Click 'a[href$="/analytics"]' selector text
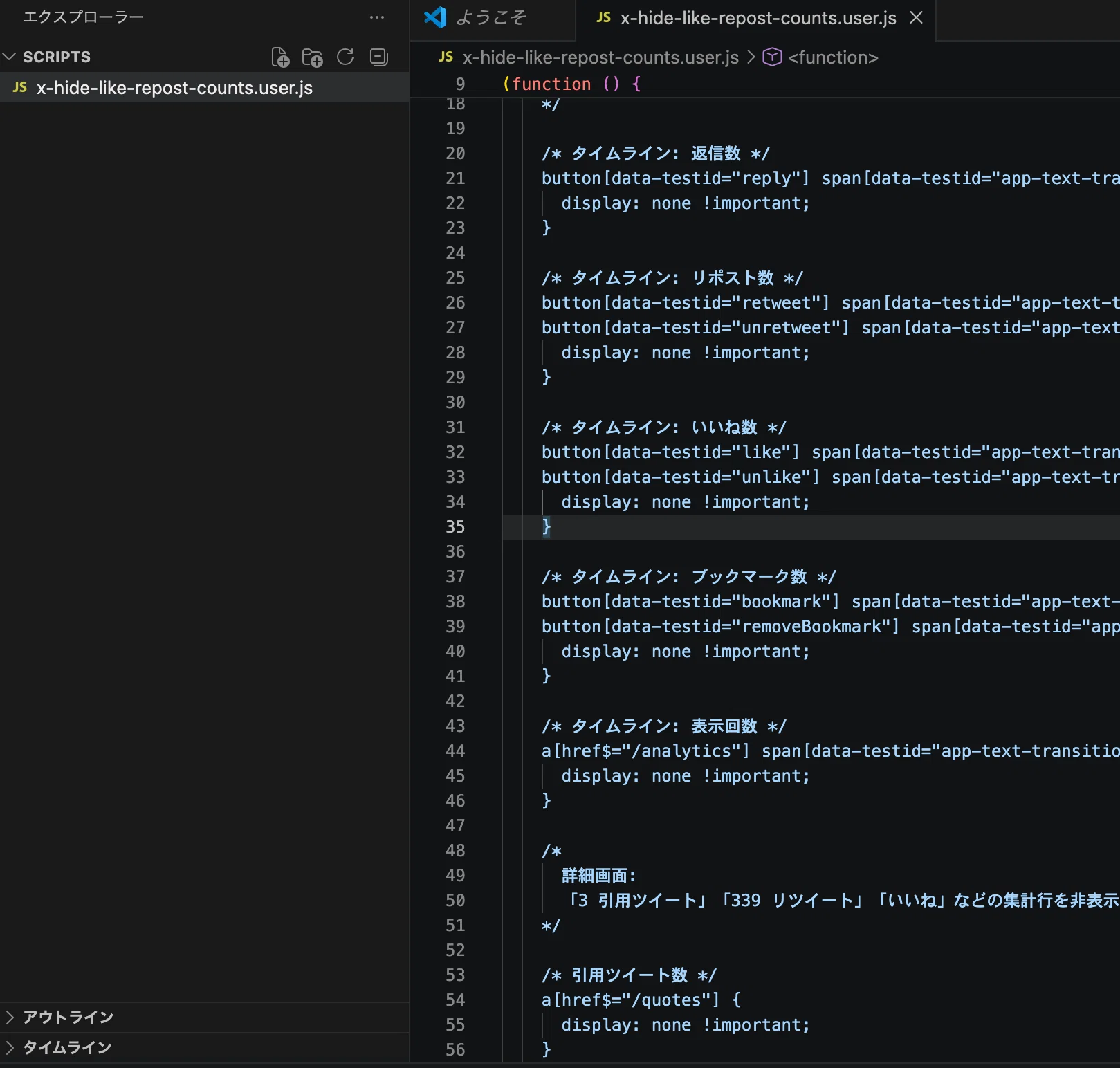This screenshot has width=1120, height=1068. point(645,751)
